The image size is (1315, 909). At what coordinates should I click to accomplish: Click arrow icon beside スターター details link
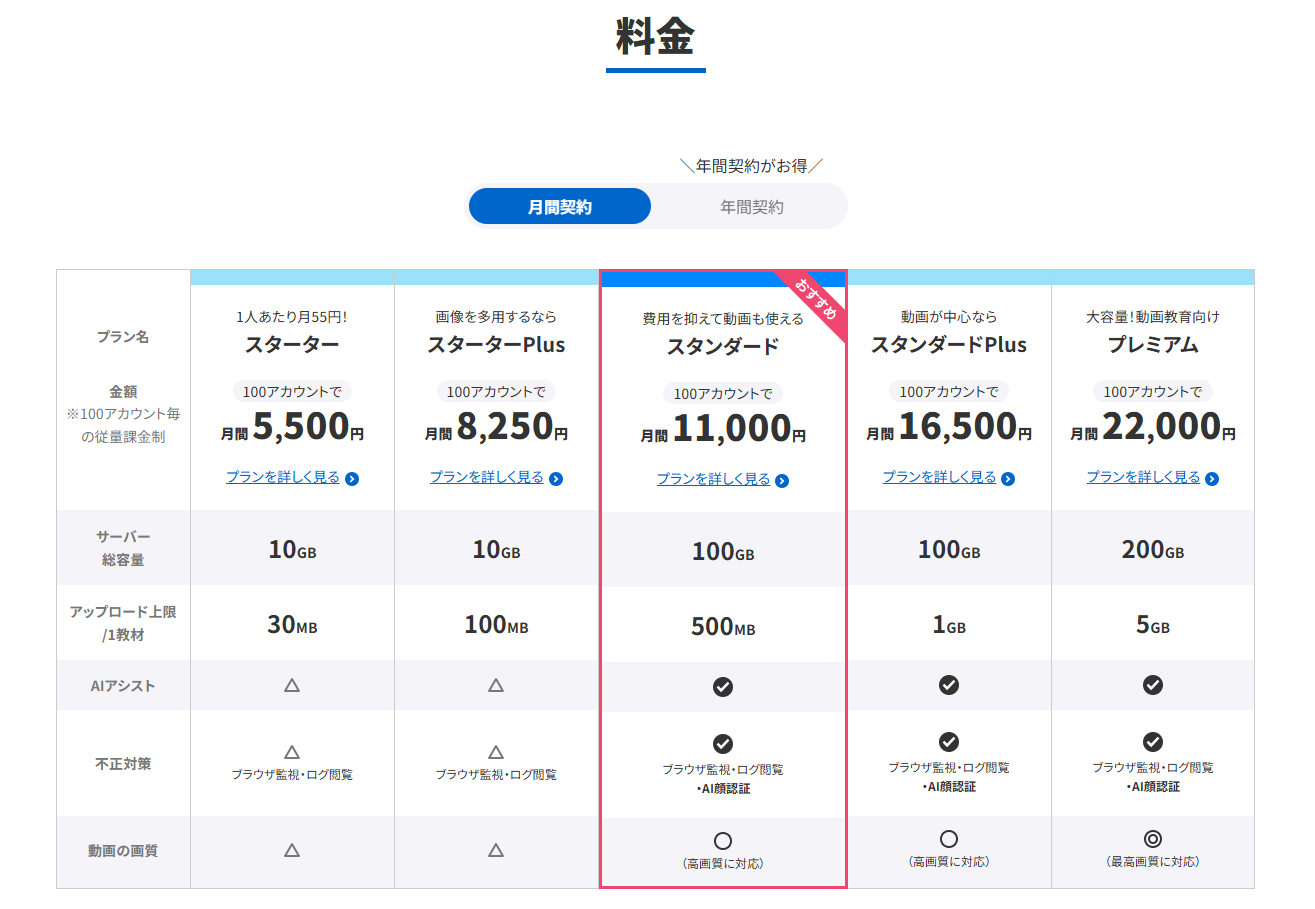click(352, 479)
